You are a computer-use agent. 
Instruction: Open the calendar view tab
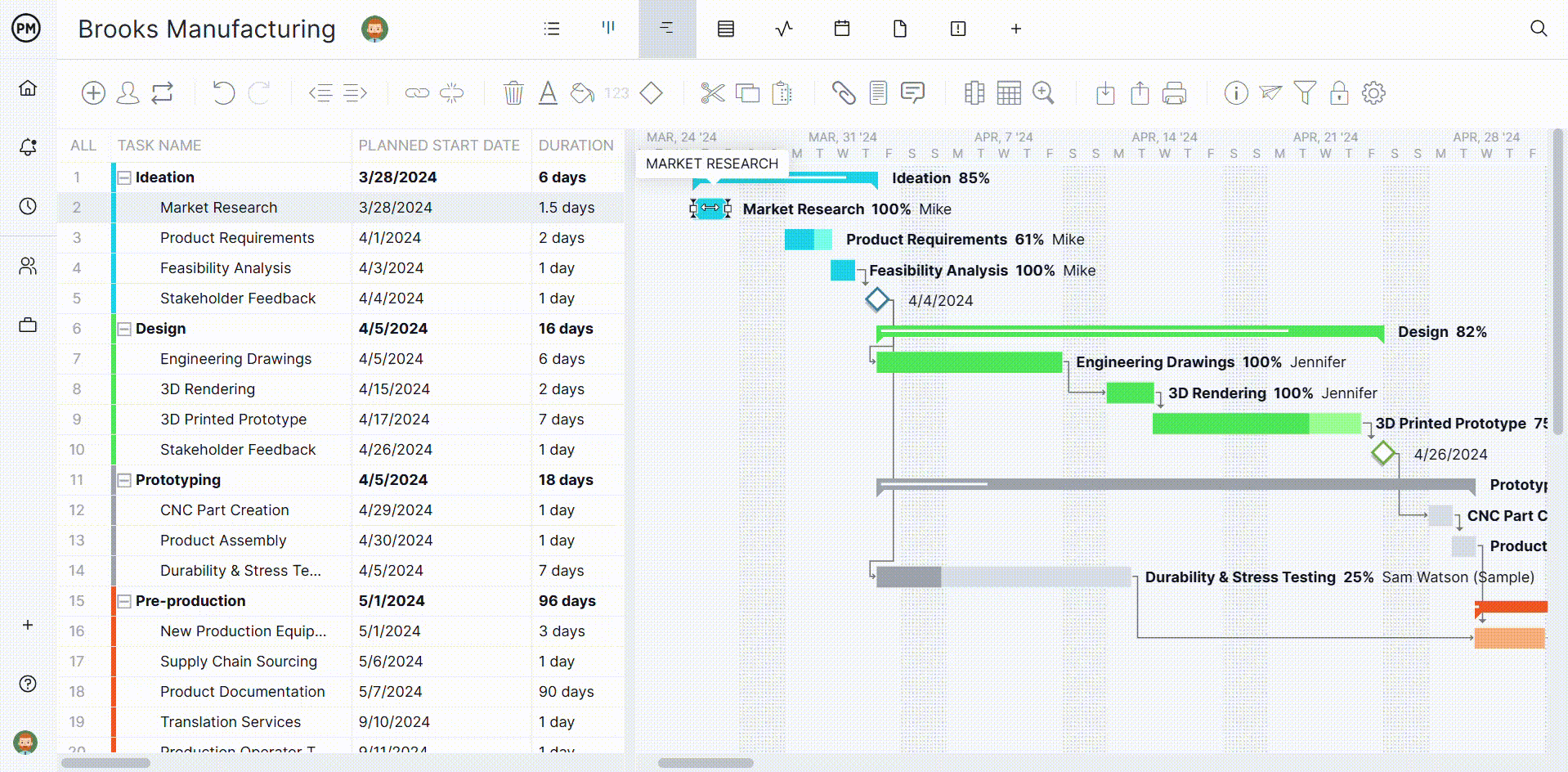842,29
